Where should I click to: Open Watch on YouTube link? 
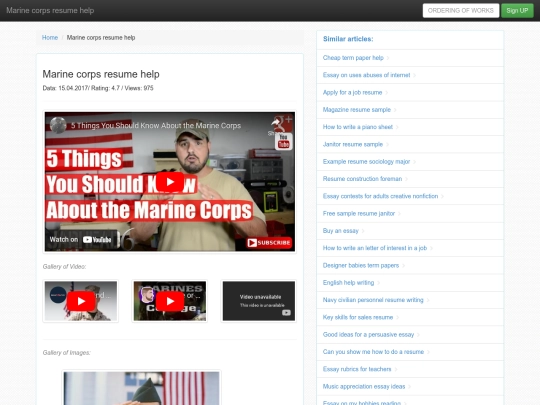click(80, 239)
